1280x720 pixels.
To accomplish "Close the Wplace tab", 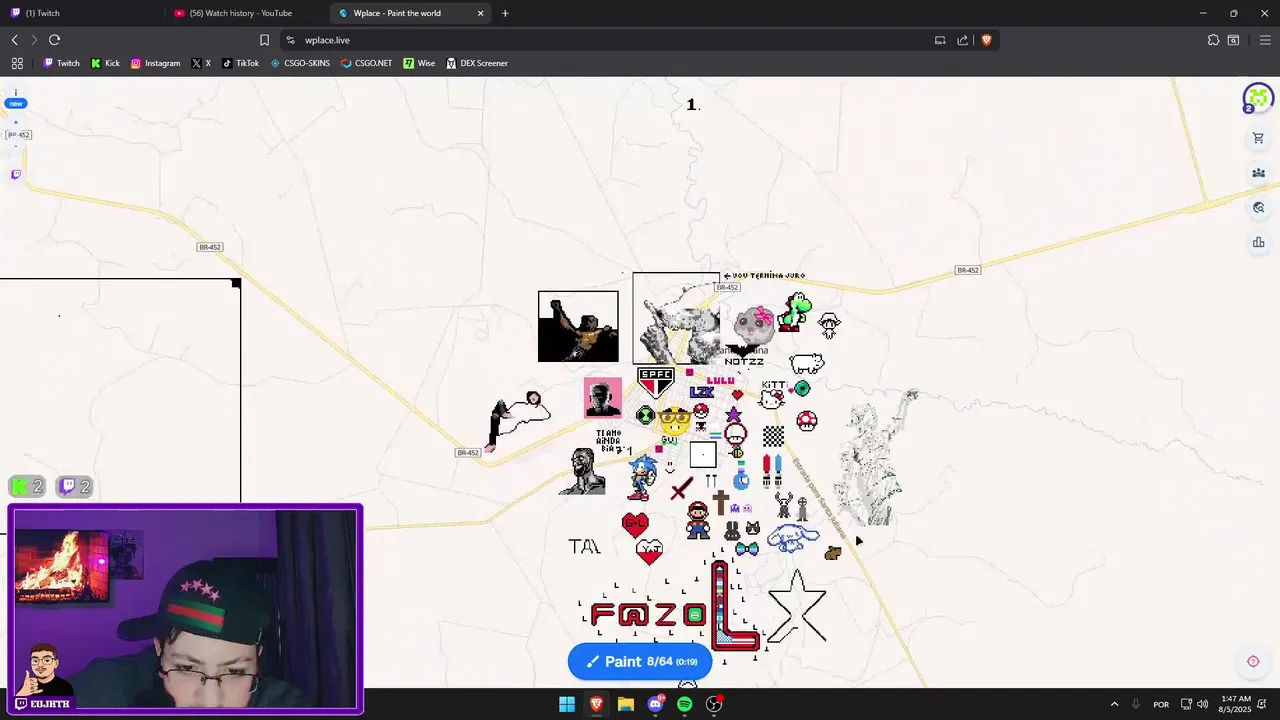I will coord(480,13).
